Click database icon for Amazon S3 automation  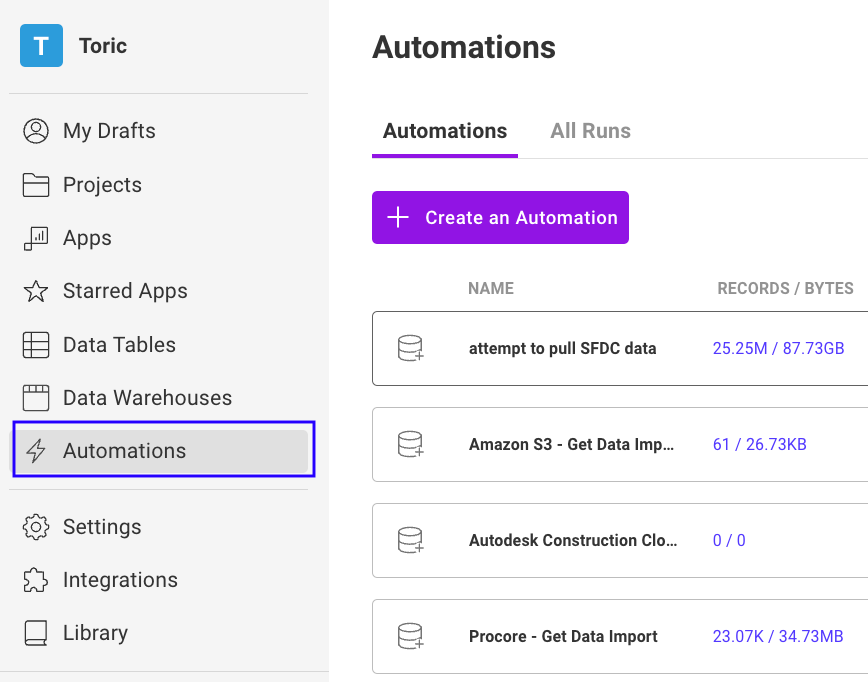tap(410, 445)
